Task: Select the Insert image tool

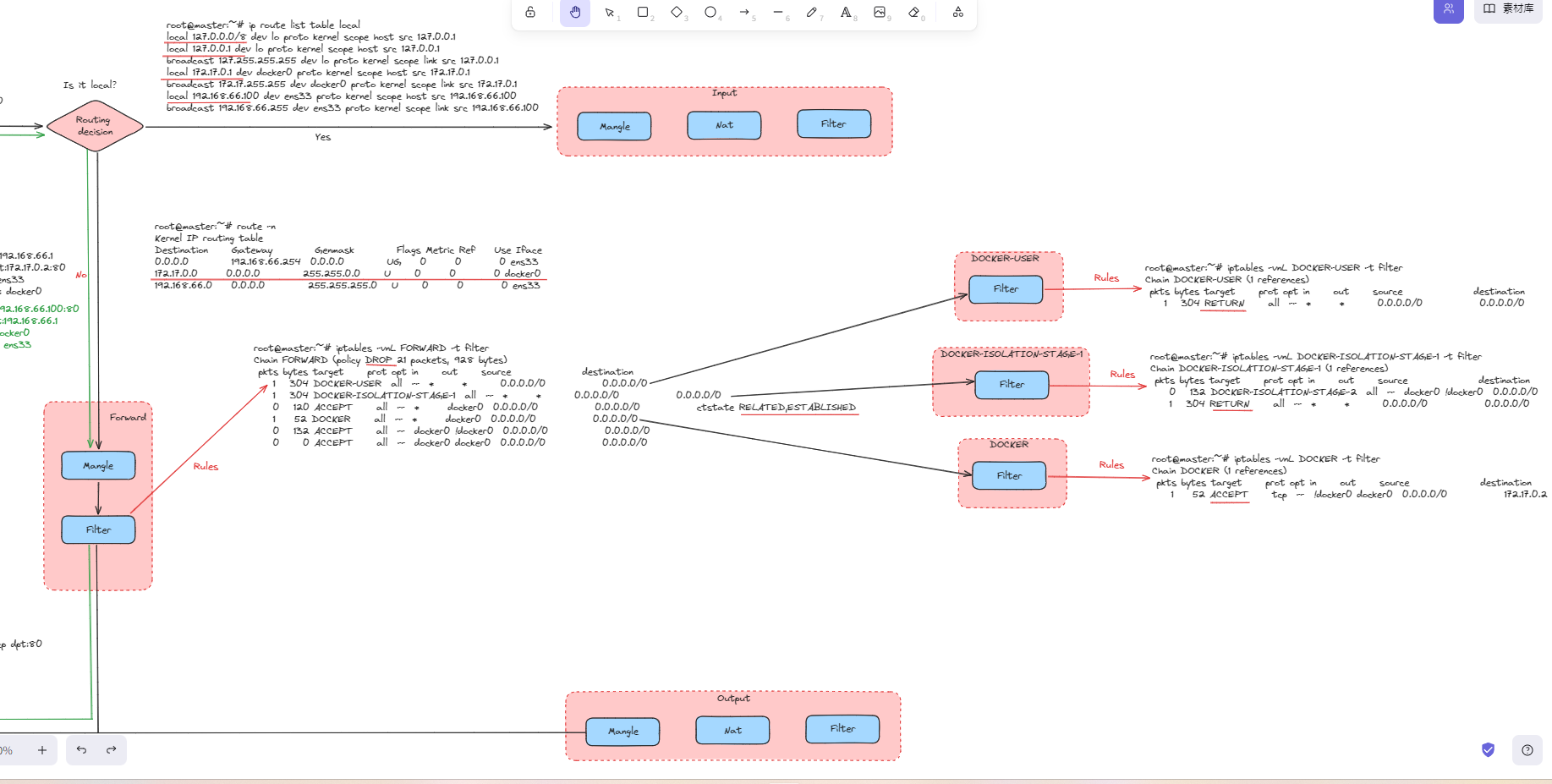Action: (880, 12)
